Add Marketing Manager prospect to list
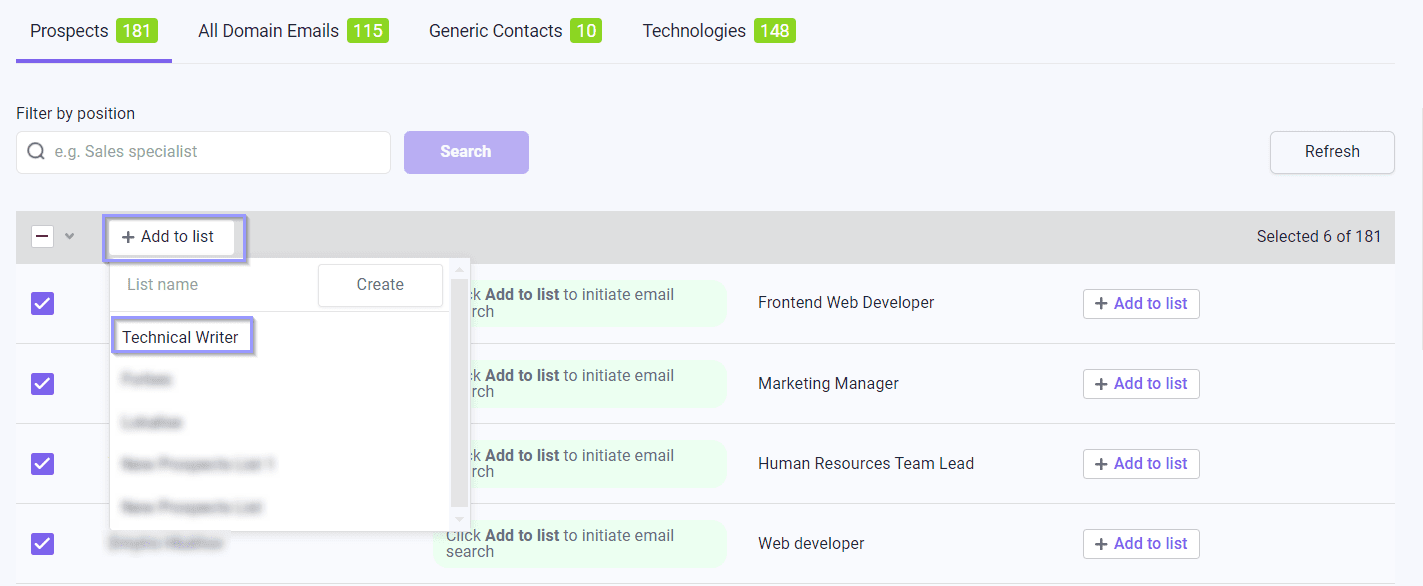1423x586 pixels. tap(1140, 383)
